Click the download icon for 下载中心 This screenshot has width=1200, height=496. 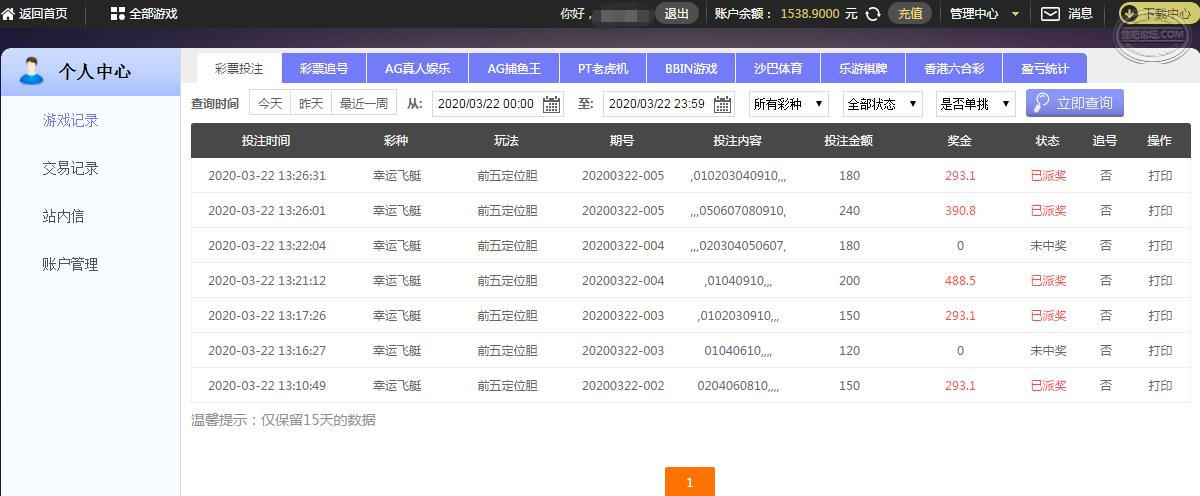(1129, 14)
